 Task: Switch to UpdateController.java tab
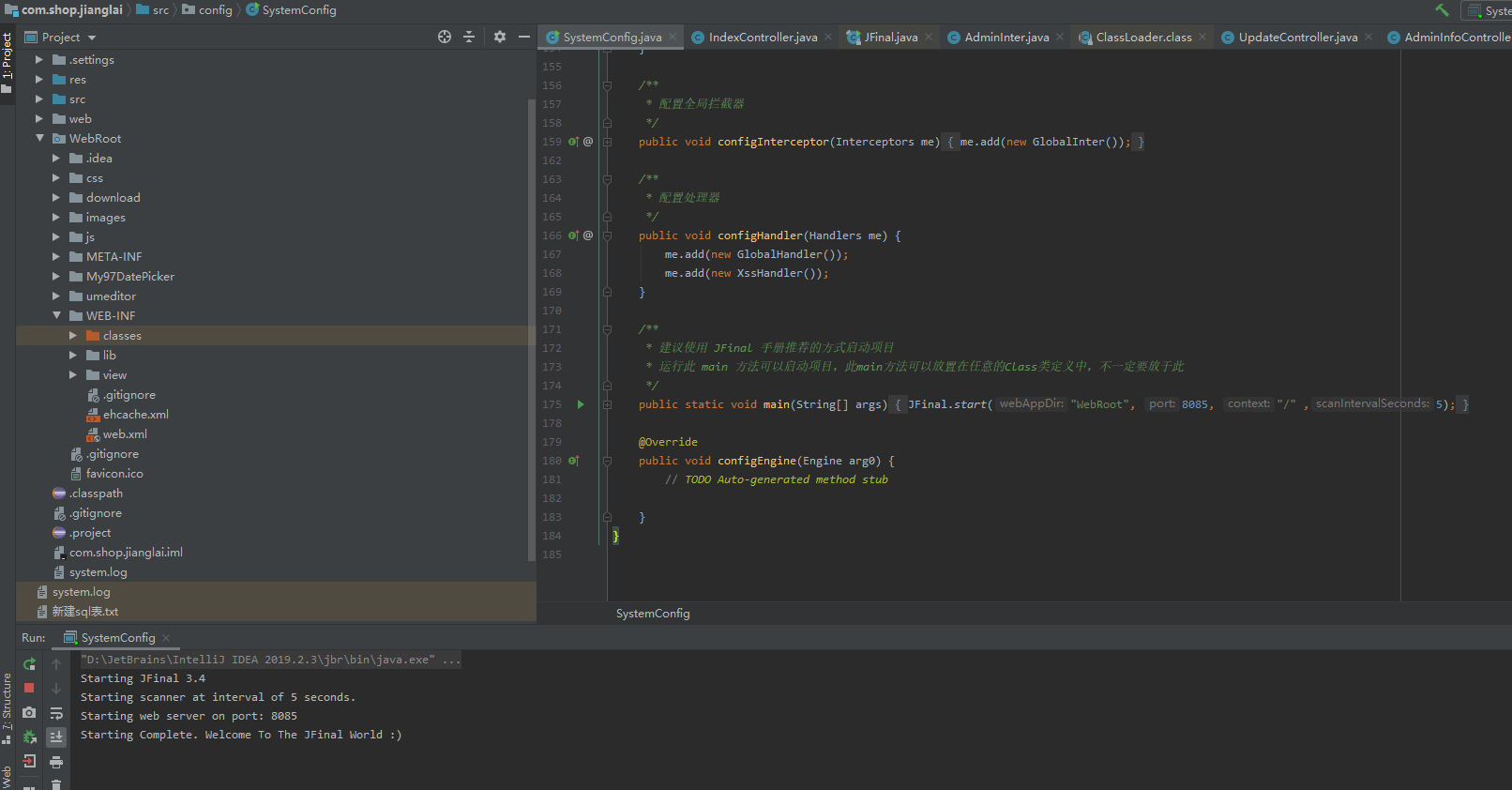[x=1297, y=38]
